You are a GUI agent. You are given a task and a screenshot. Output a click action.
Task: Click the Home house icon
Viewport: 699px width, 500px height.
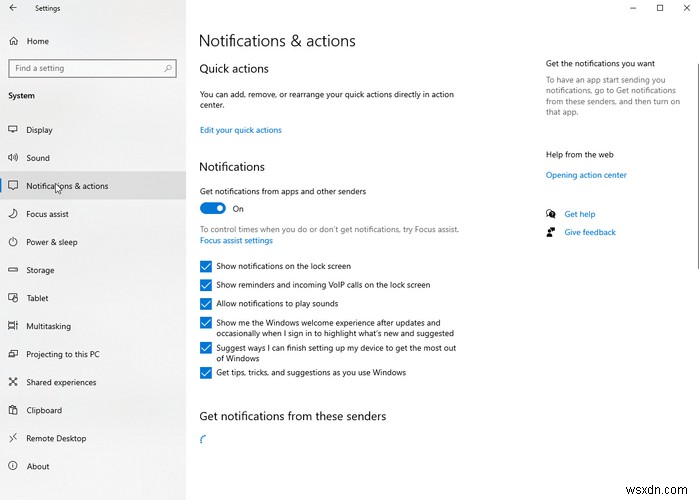[14, 41]
